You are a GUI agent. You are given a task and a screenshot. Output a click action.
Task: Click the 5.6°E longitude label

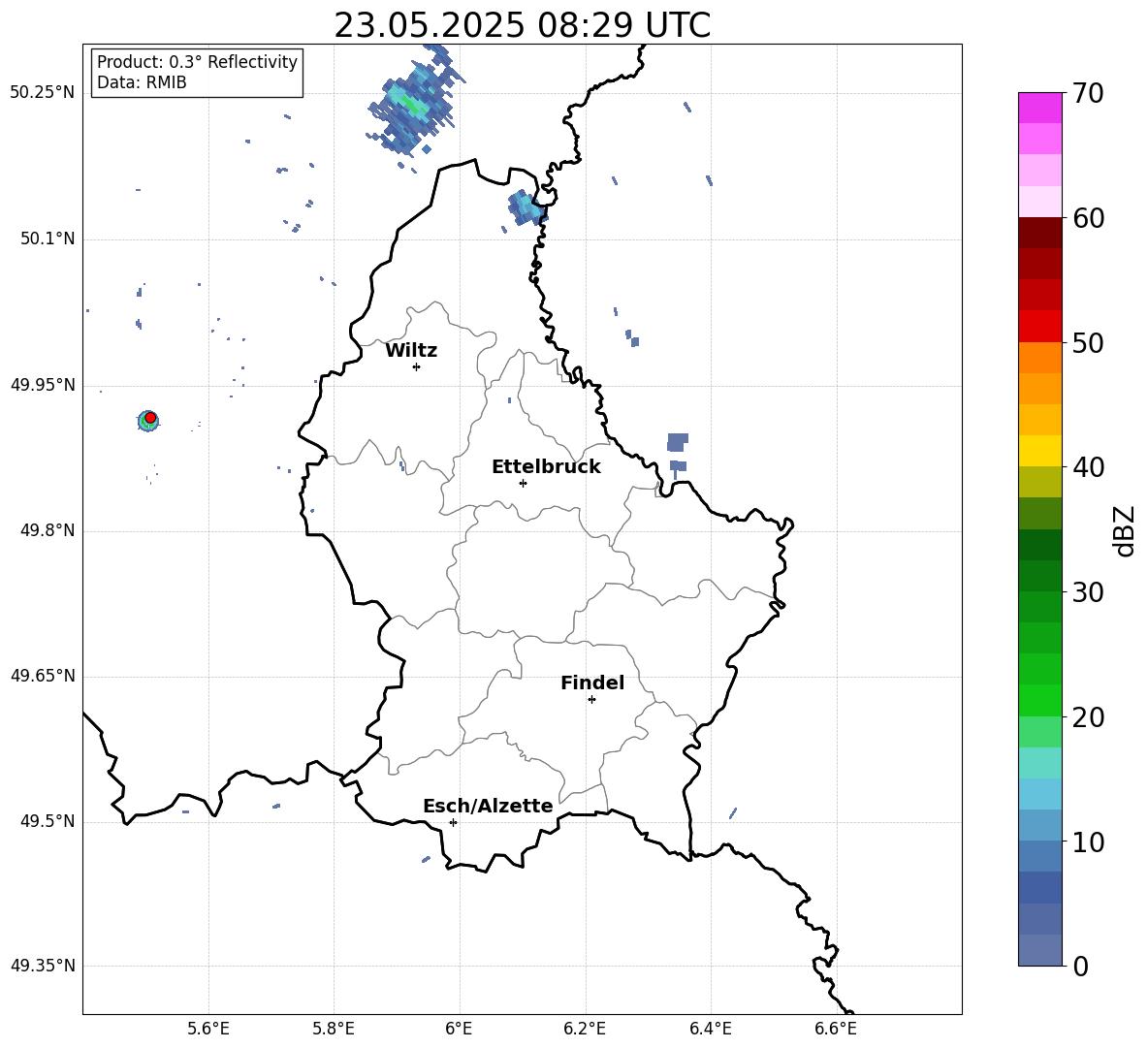click(208, 1029)
